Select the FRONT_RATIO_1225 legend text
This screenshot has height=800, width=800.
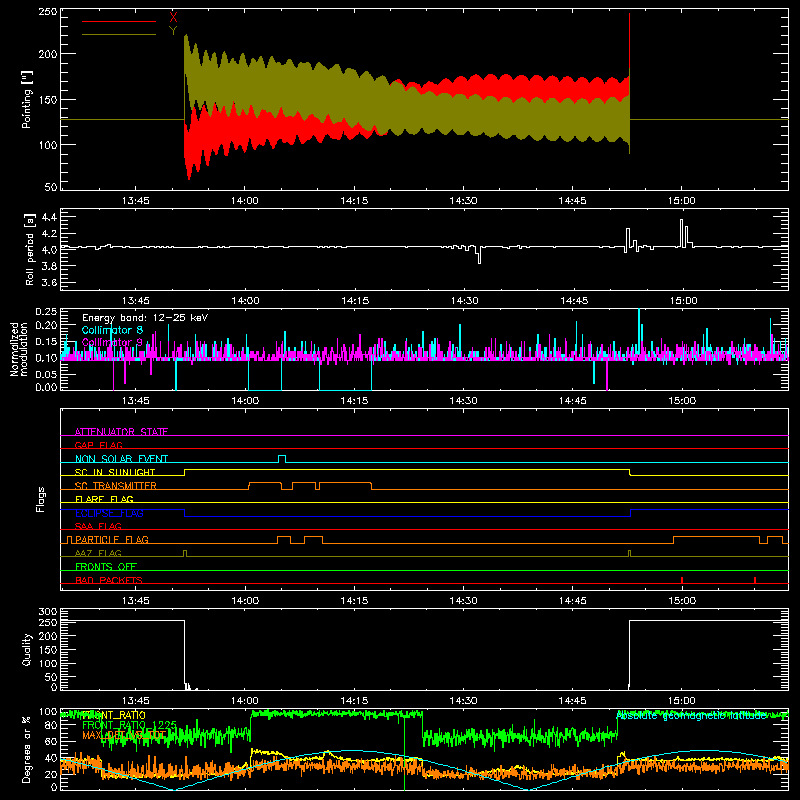tap(129, 725)
